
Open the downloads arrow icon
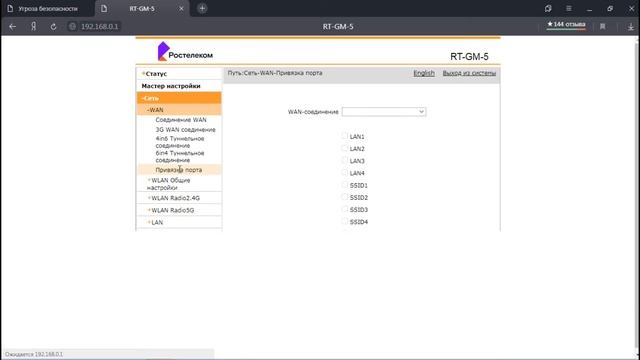point(631,27)
